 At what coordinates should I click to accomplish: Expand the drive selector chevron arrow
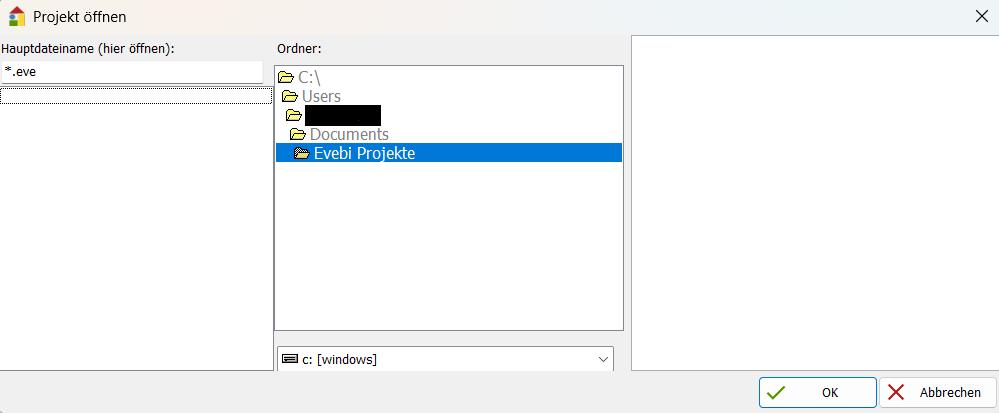pyautogui.click(x=602, y=359)
